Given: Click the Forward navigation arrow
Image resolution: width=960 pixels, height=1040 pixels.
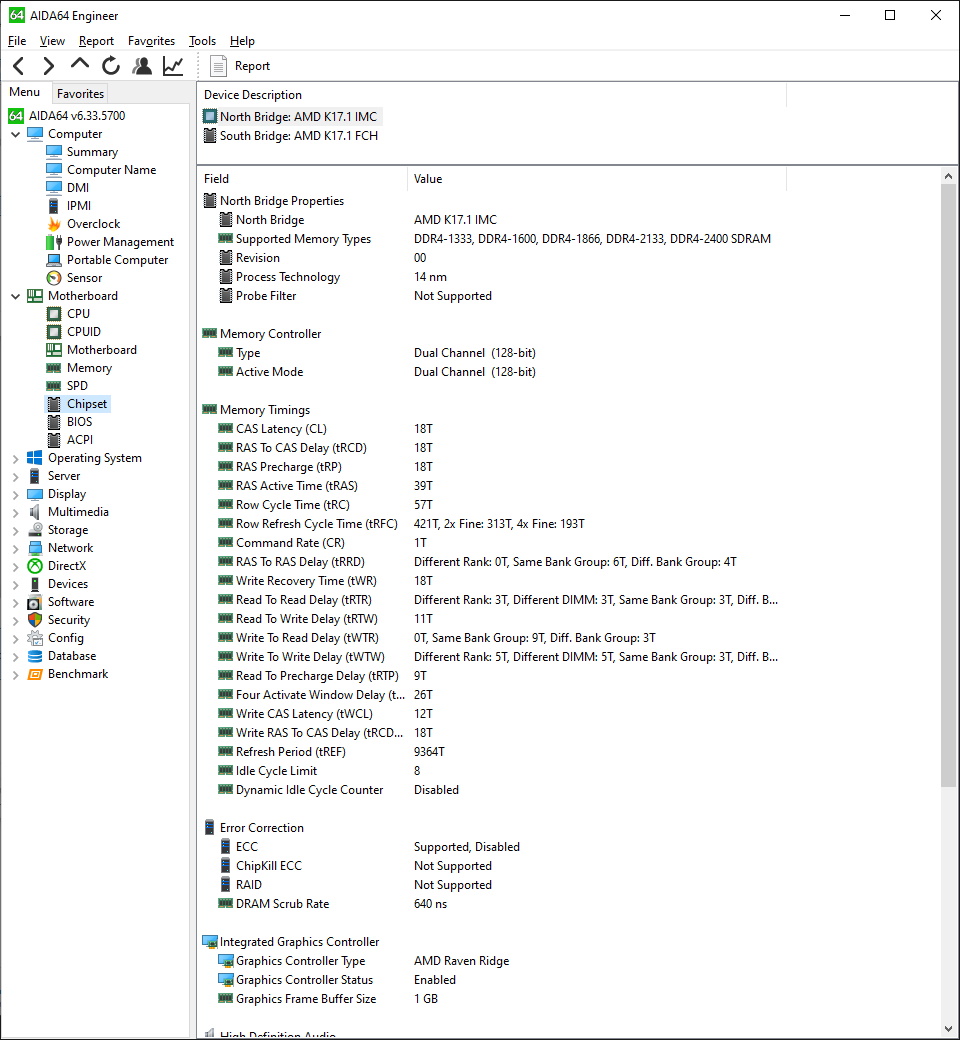Looking at the screenshot, I should tap(48, 66).
